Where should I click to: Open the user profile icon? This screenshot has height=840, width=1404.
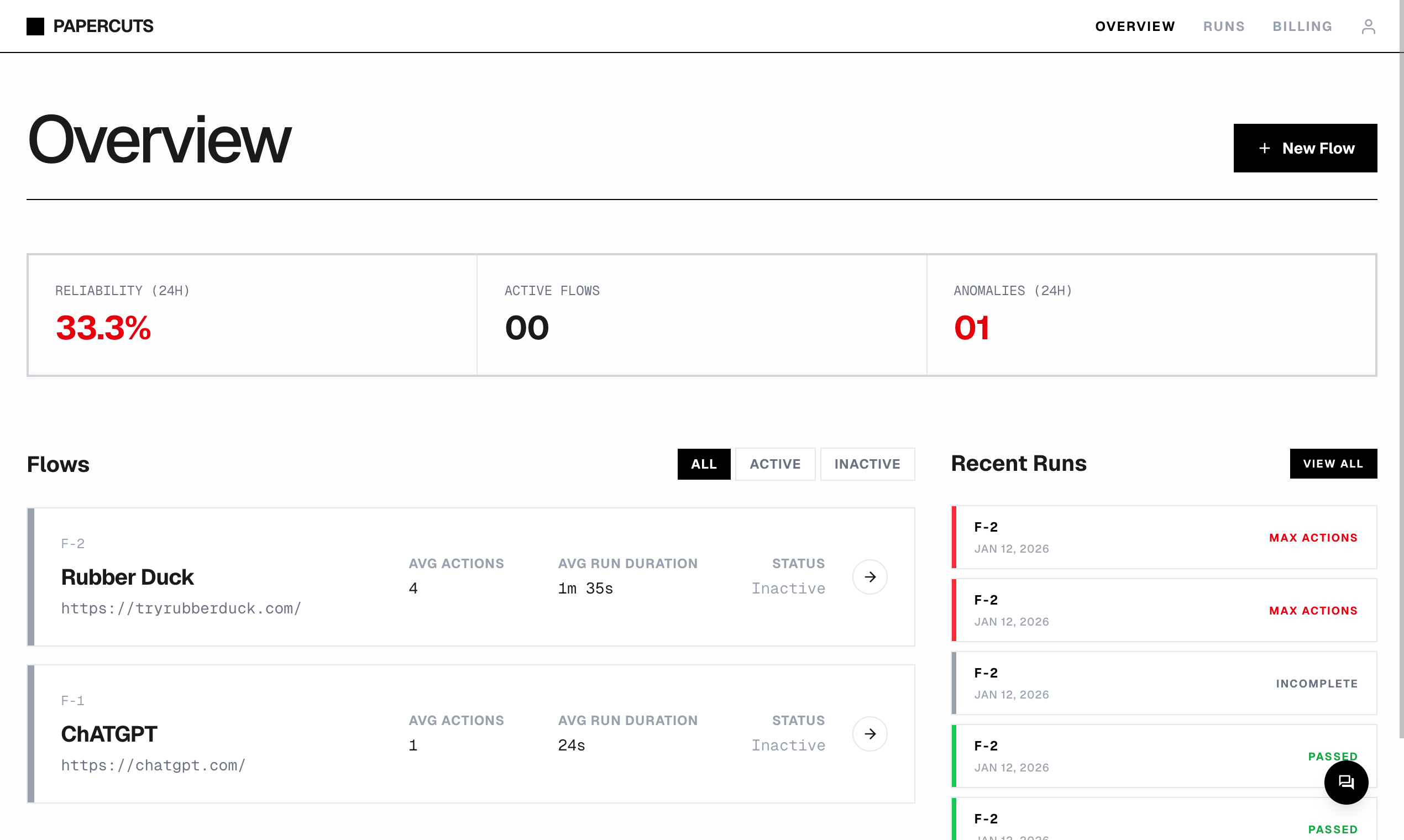pos(1368,27)
